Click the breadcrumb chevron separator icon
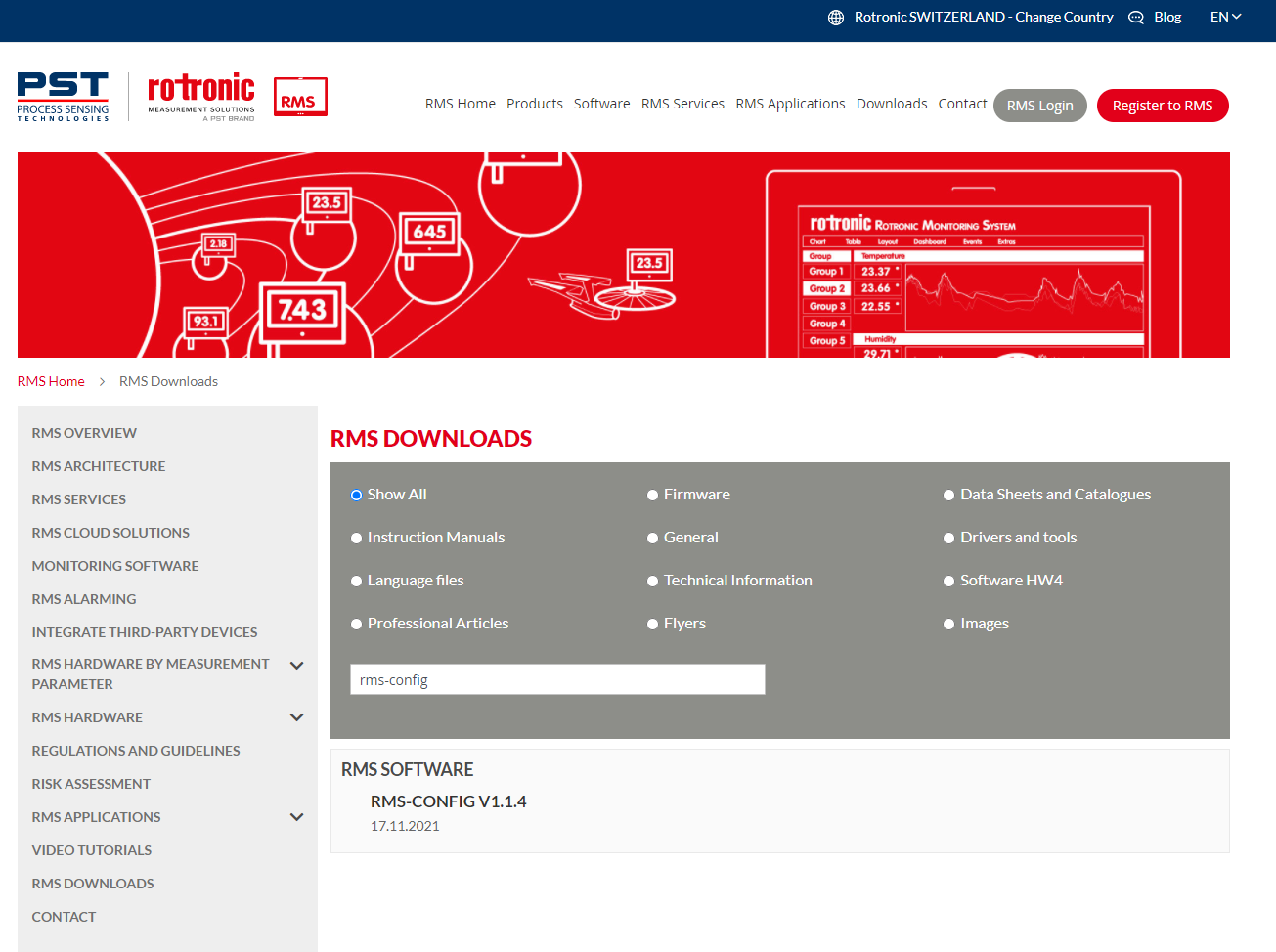This screenshot has width=1276, height=952. (102, 382)
